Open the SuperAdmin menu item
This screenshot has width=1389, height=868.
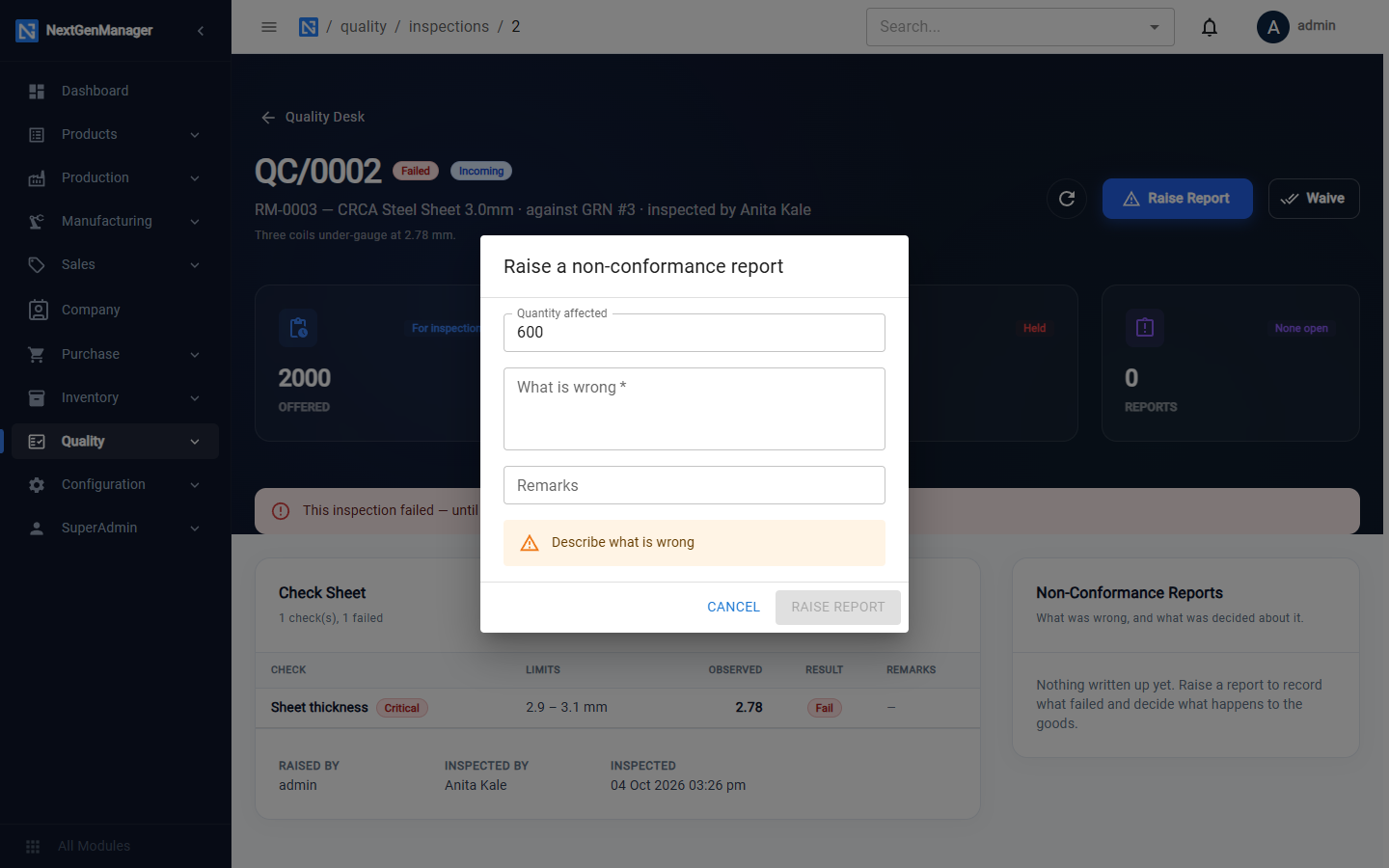pos(116,529)
